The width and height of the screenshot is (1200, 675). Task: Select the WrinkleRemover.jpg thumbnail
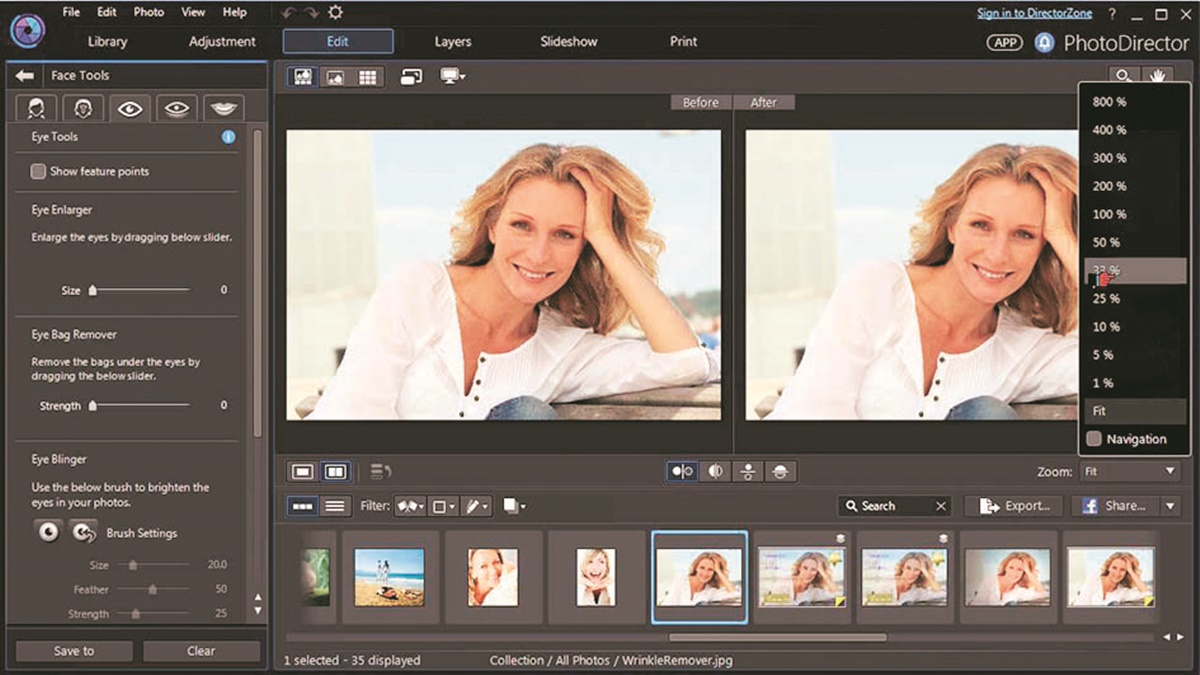pos(699,576)
